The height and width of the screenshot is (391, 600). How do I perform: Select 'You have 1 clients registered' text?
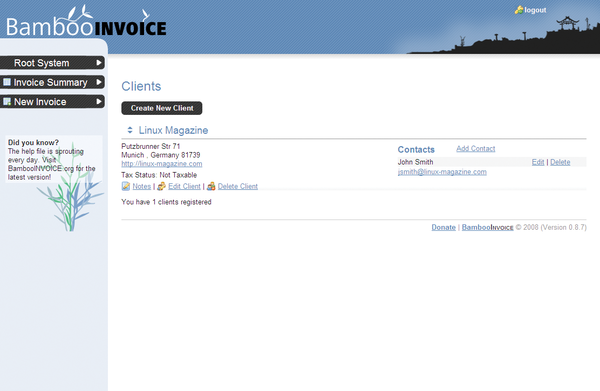pos(166,202)
